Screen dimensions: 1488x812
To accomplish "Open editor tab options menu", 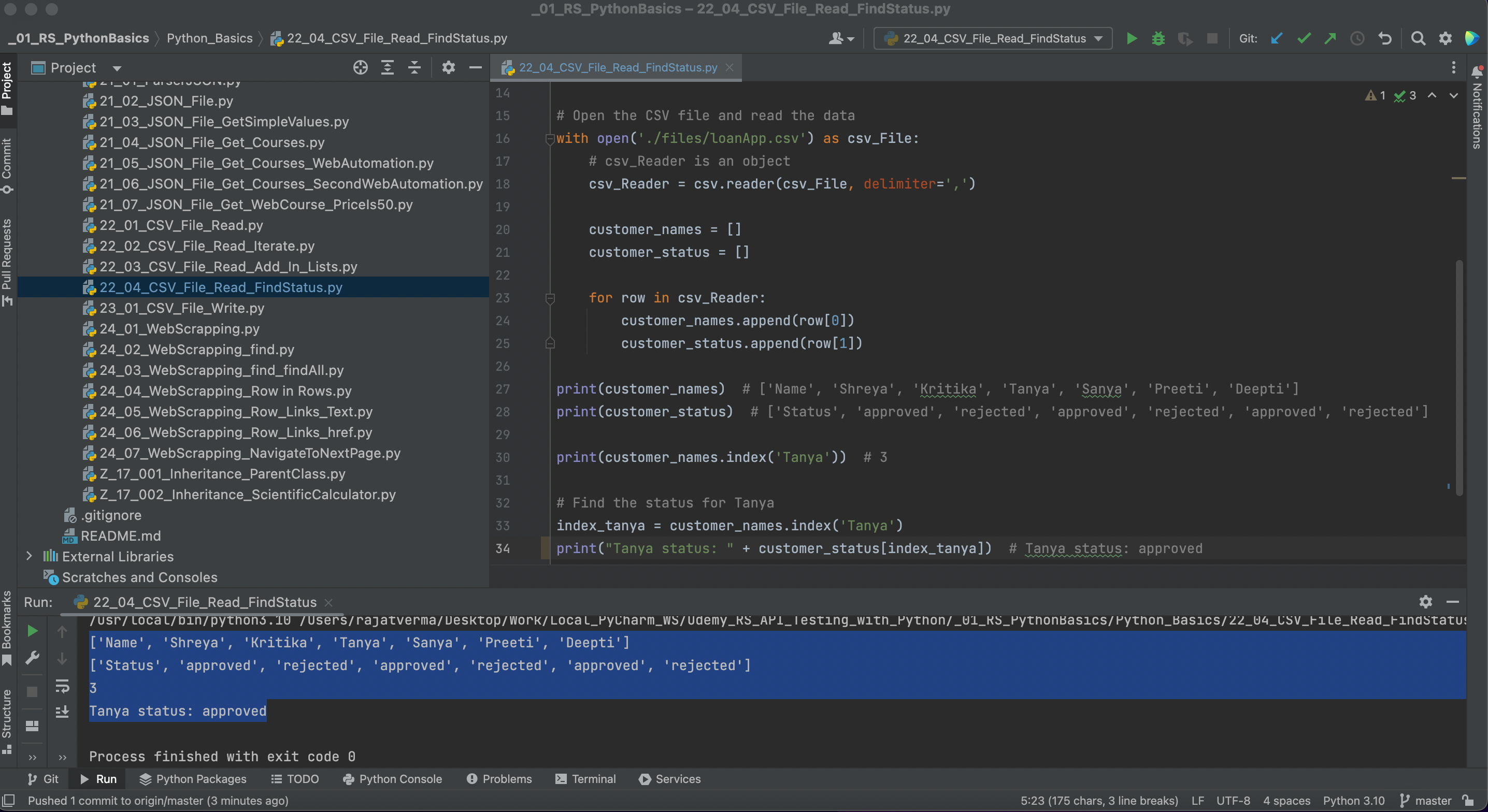I will click(1453, 67).
